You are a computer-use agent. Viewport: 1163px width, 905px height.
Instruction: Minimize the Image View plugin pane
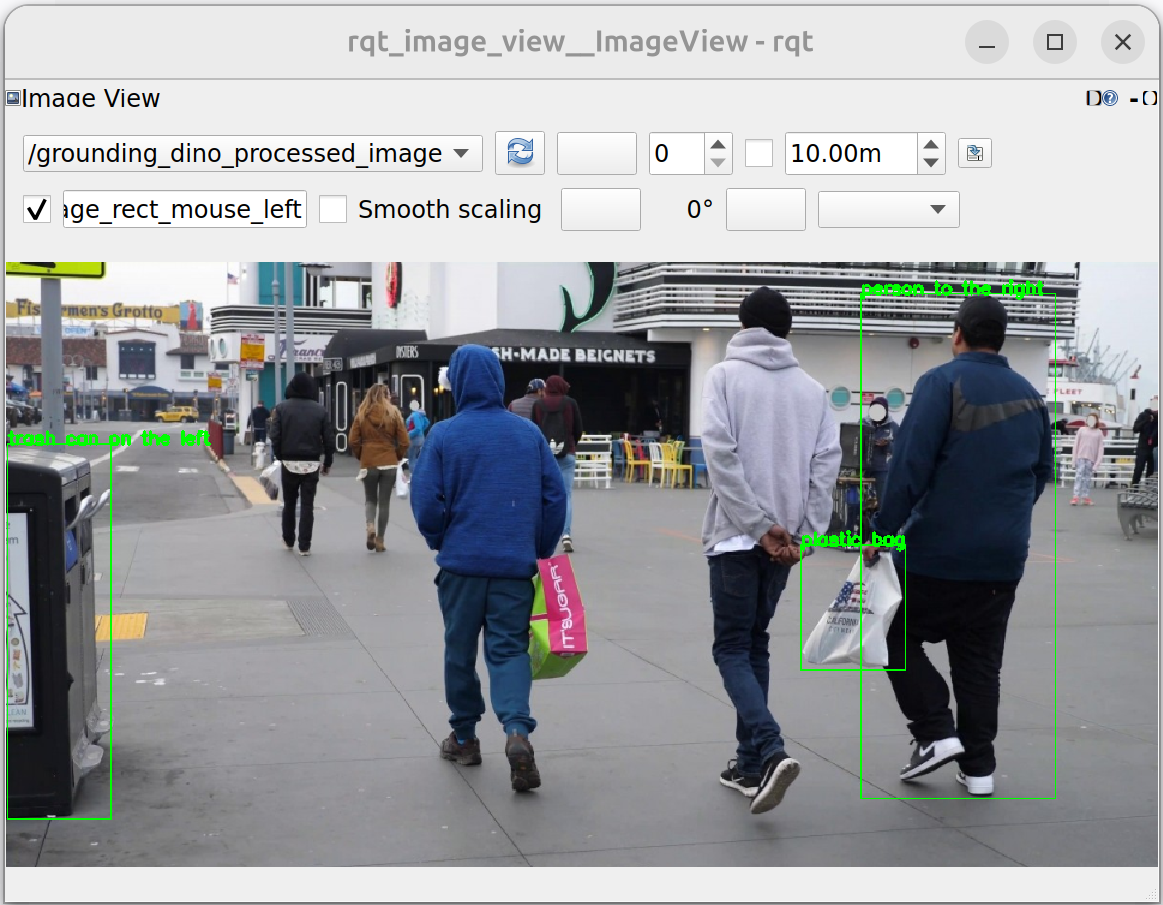[x=1135, y=99]
